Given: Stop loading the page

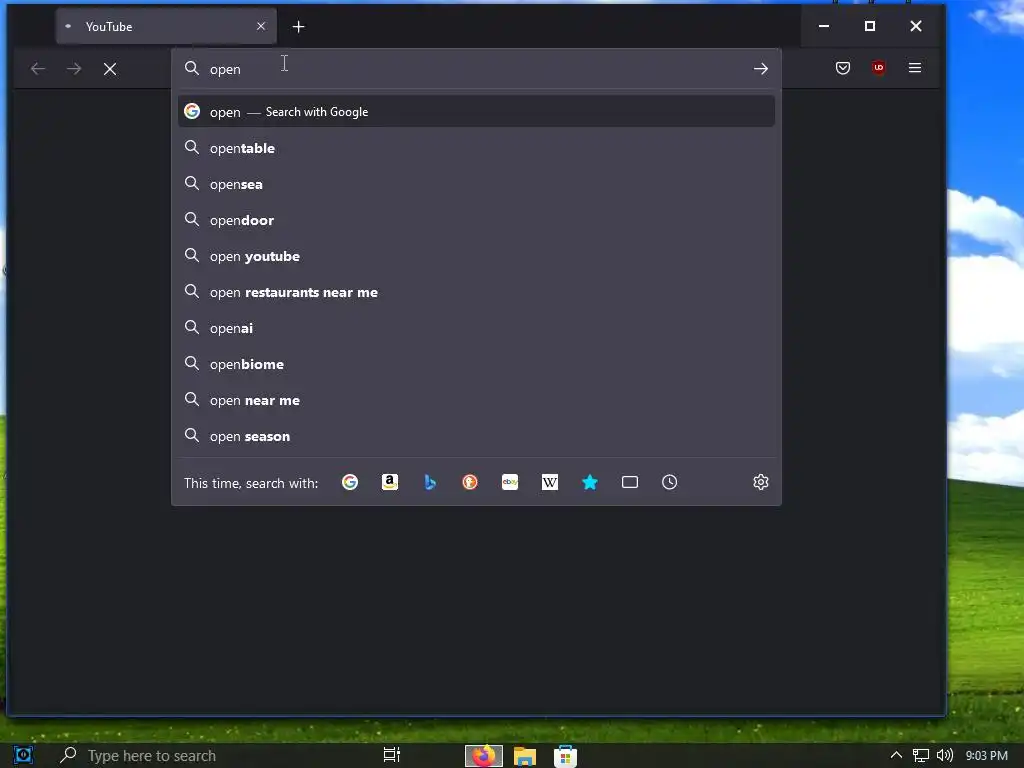Looking at the screenshot, I should [x=110, y=69].
